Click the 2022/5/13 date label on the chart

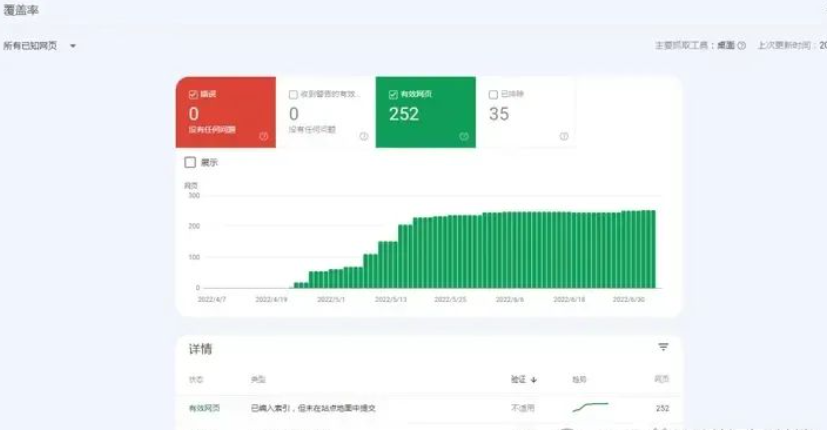coord(391,299)
